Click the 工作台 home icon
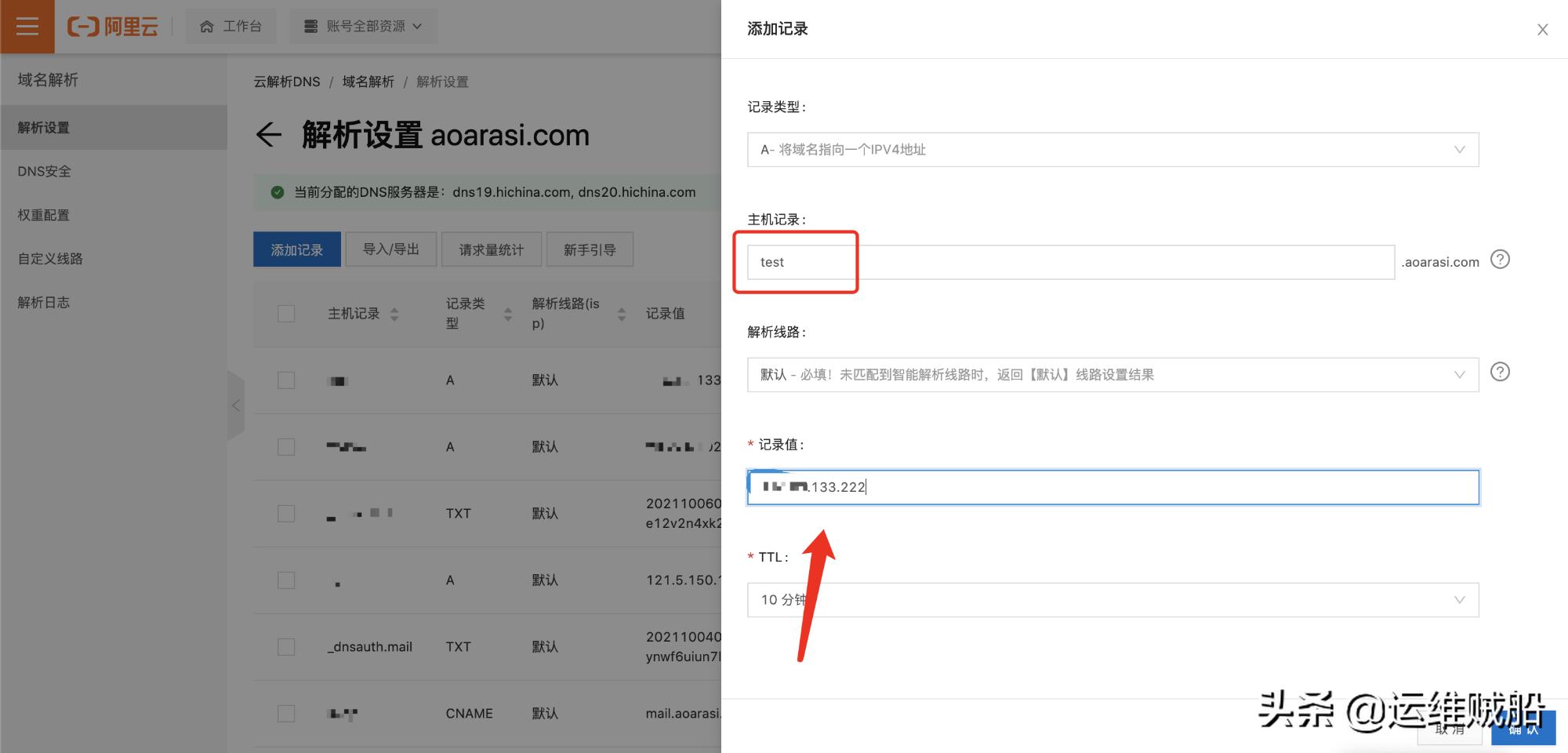This screenshot has height=753, width=1568. (206, 25)
